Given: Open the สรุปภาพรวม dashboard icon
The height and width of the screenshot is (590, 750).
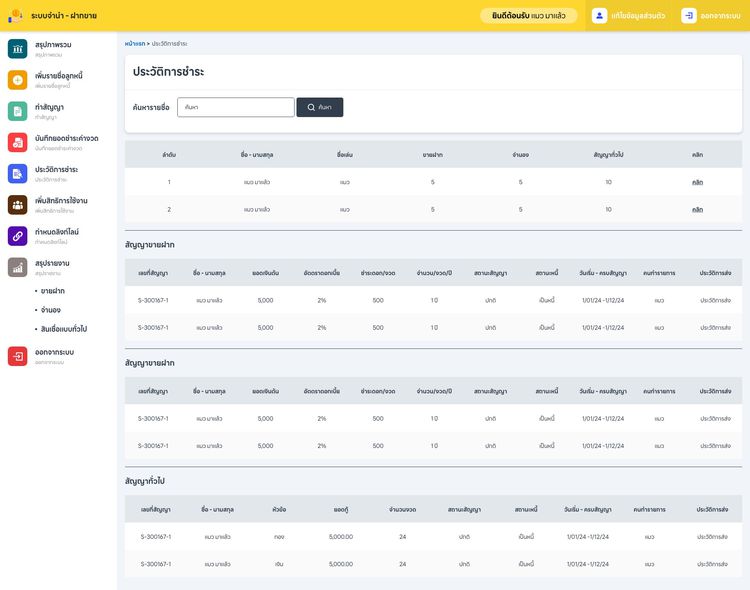Looking at the screenshot, I should click(17, 49).
